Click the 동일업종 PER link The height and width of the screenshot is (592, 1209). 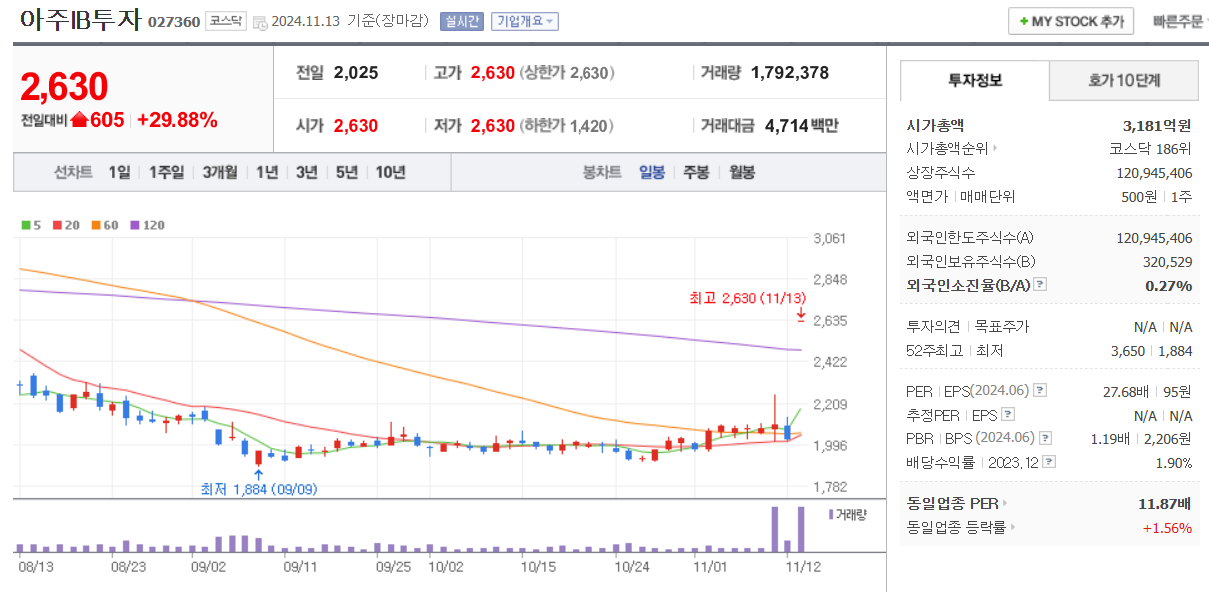tap(953, 503)
